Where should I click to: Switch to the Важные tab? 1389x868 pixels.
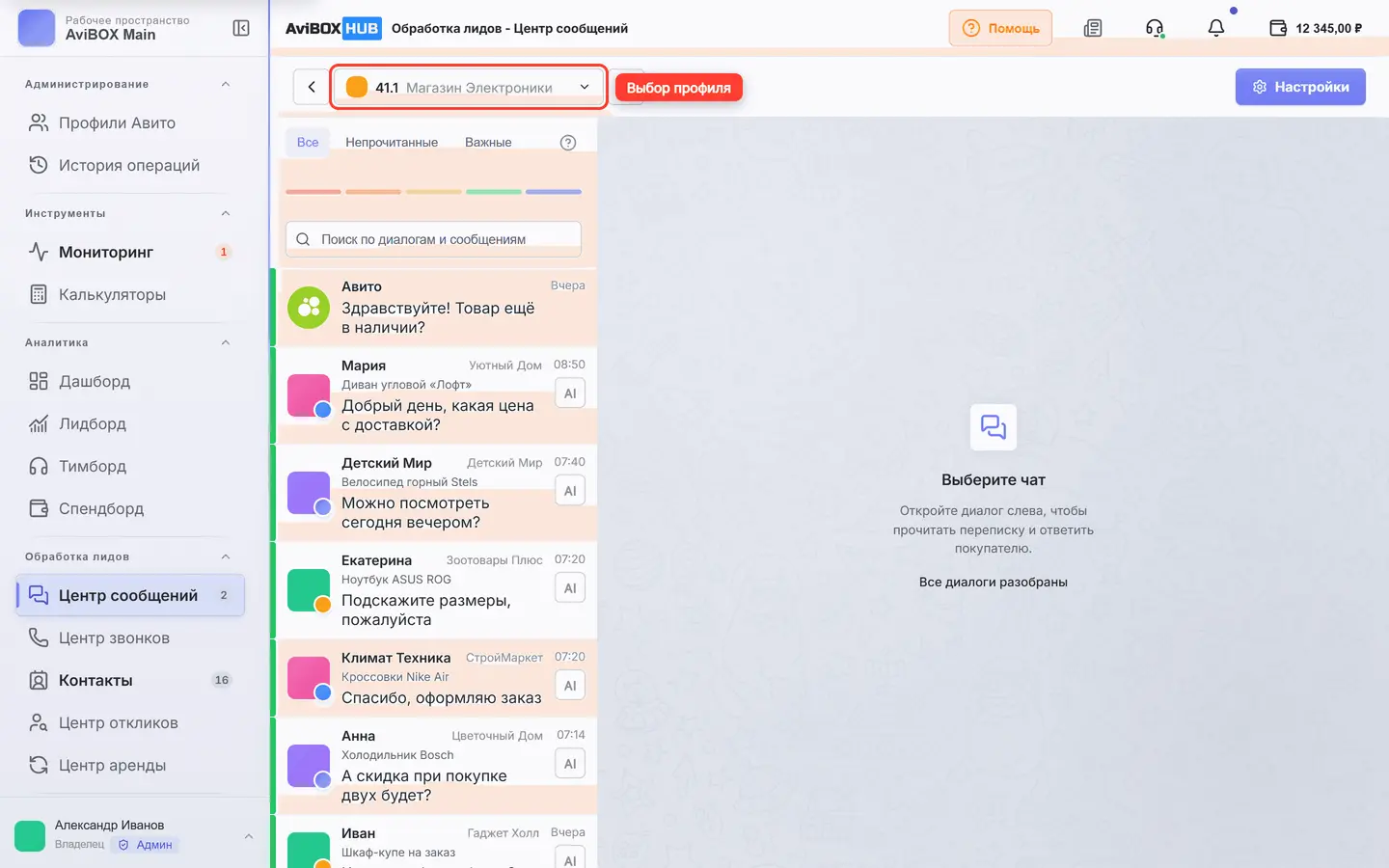488,142
